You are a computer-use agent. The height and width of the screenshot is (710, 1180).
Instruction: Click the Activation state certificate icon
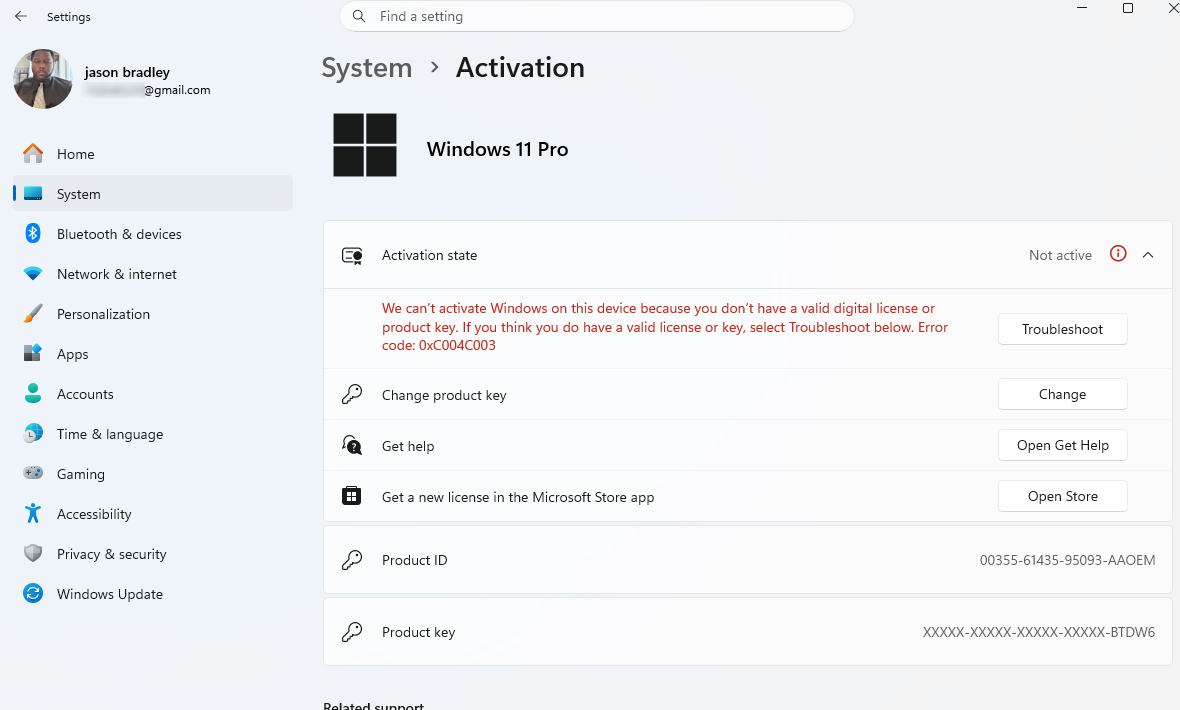tap(352, 255)
